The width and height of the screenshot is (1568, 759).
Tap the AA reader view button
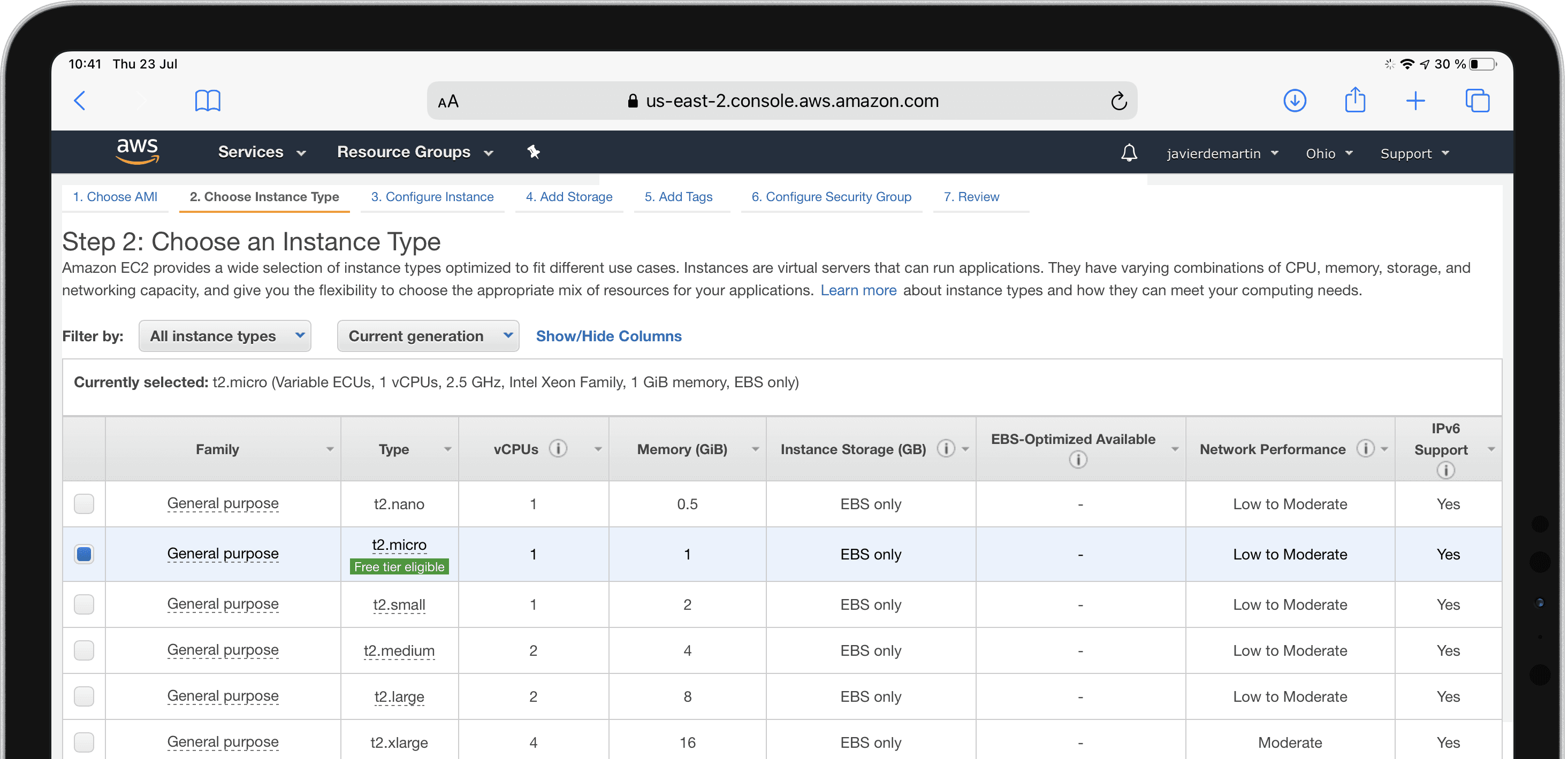point(448,102)
